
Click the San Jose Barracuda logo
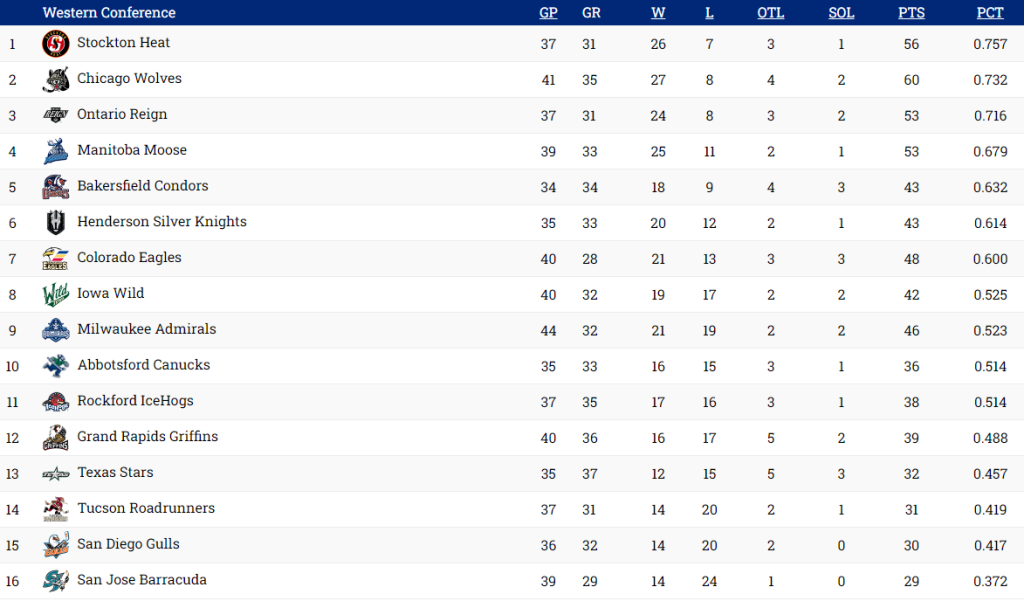[55, 581]
